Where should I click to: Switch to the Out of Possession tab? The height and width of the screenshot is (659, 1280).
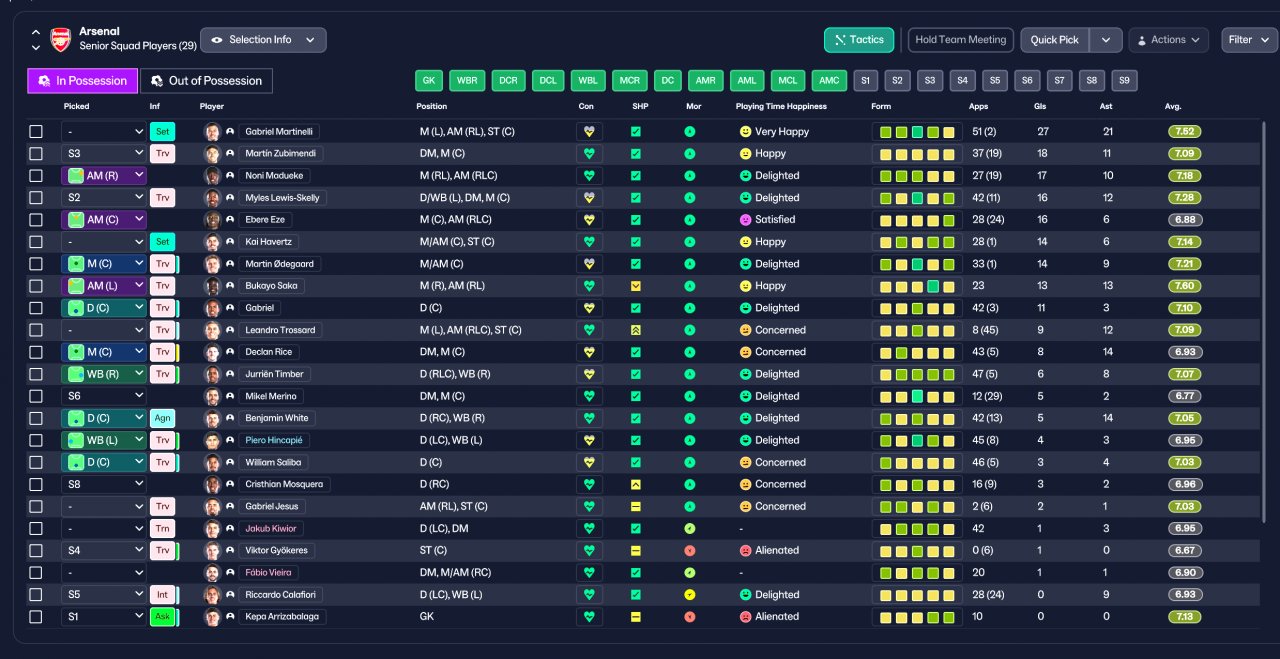point(206,81)
